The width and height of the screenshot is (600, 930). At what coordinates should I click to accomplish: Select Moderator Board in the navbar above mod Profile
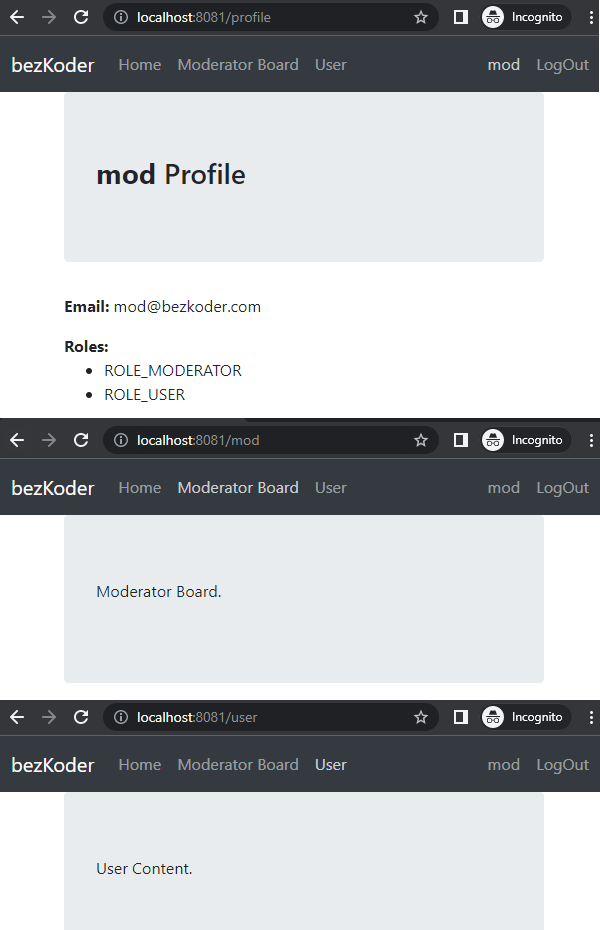pyautogui.click(x=238, y=65)
